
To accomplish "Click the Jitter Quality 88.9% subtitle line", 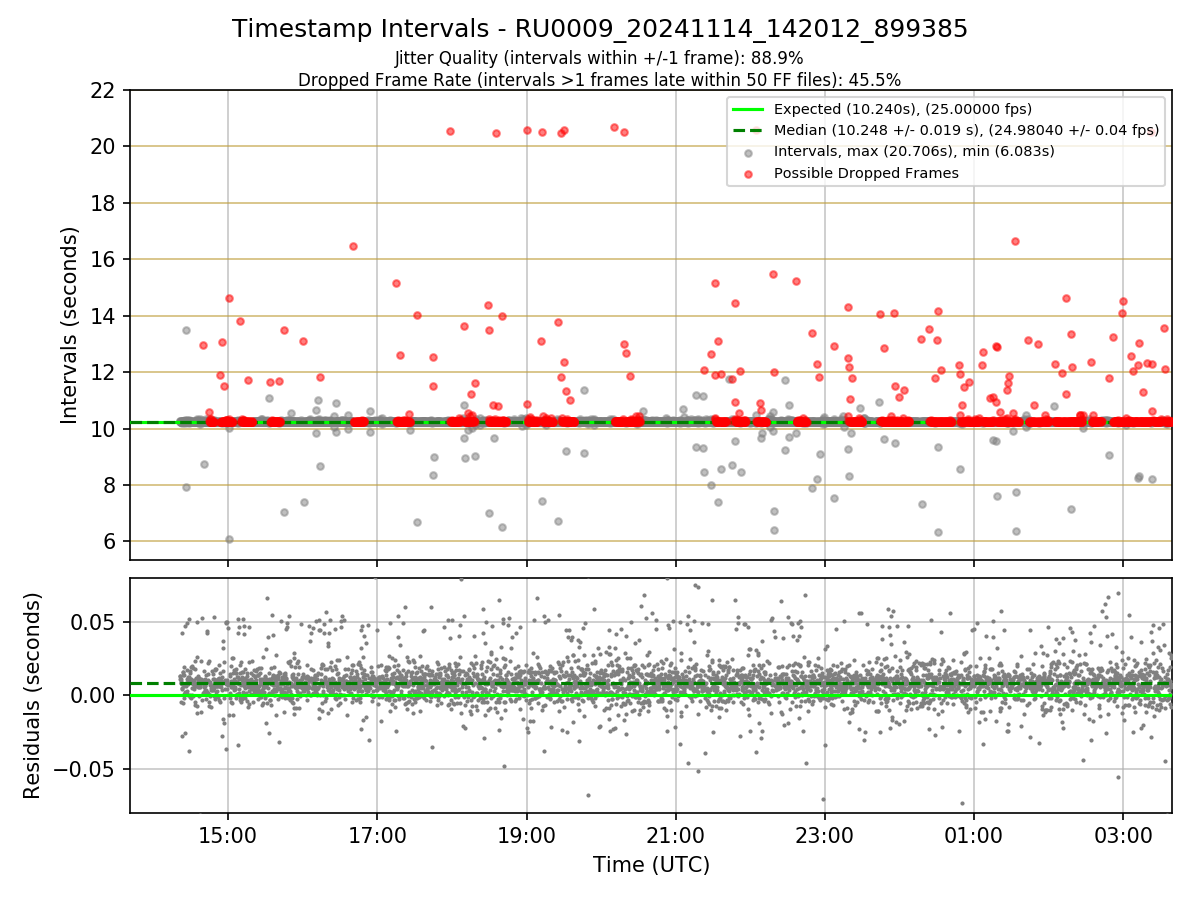I will (x=600, y=58).
